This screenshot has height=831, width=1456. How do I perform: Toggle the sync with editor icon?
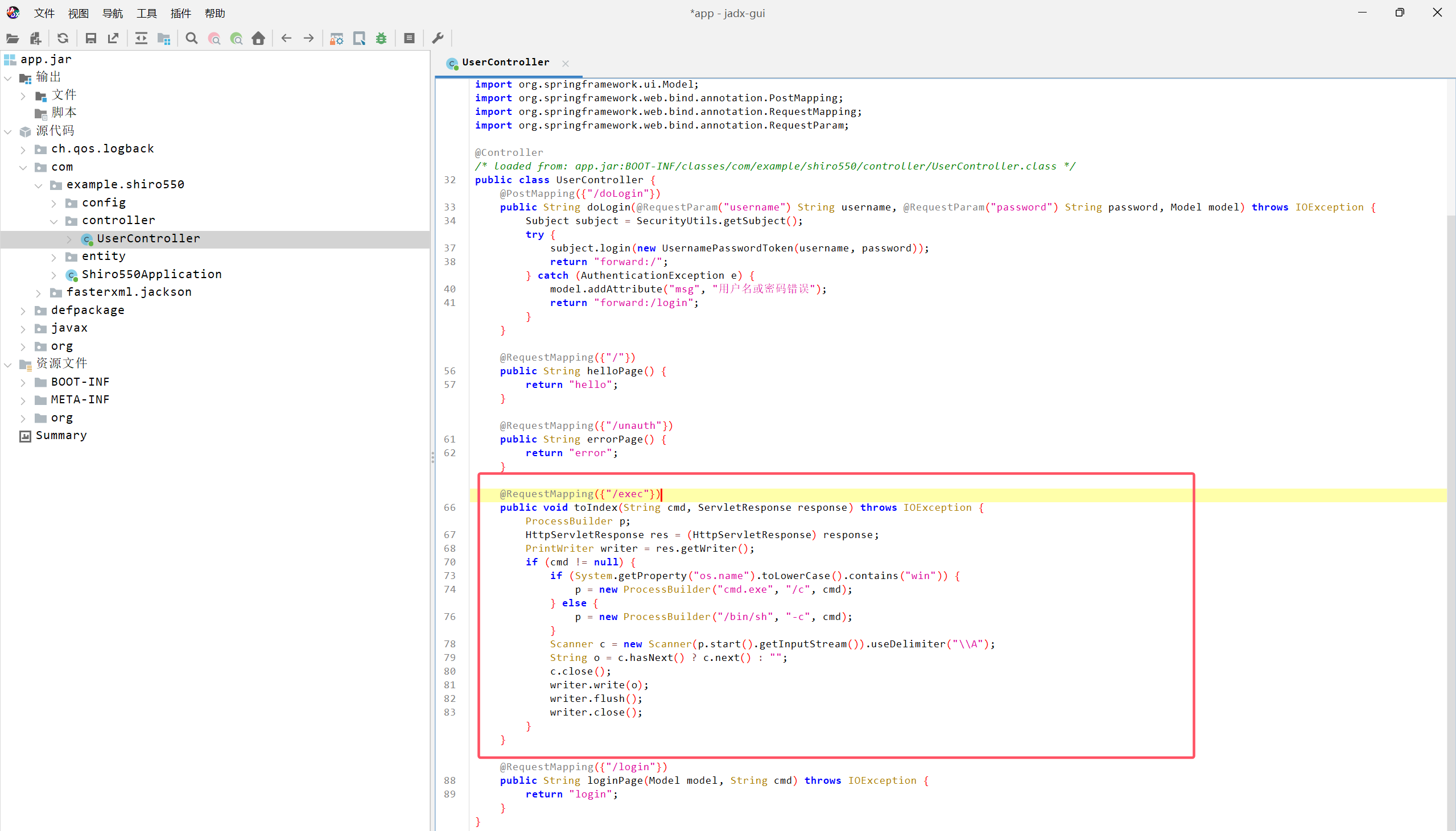pos(141,38)
